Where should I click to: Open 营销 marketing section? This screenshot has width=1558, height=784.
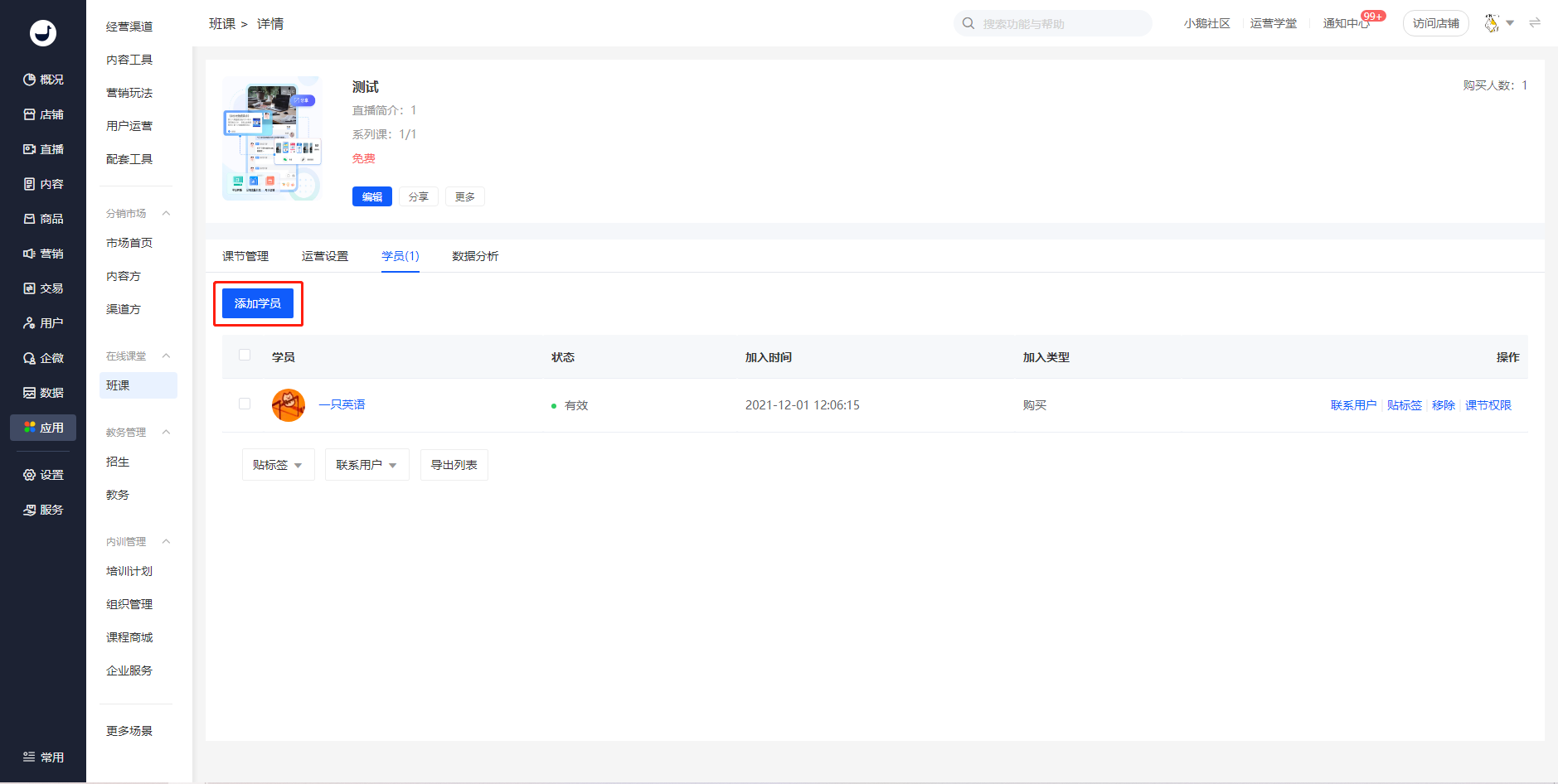pyautogui.click(x=43, y=254)
